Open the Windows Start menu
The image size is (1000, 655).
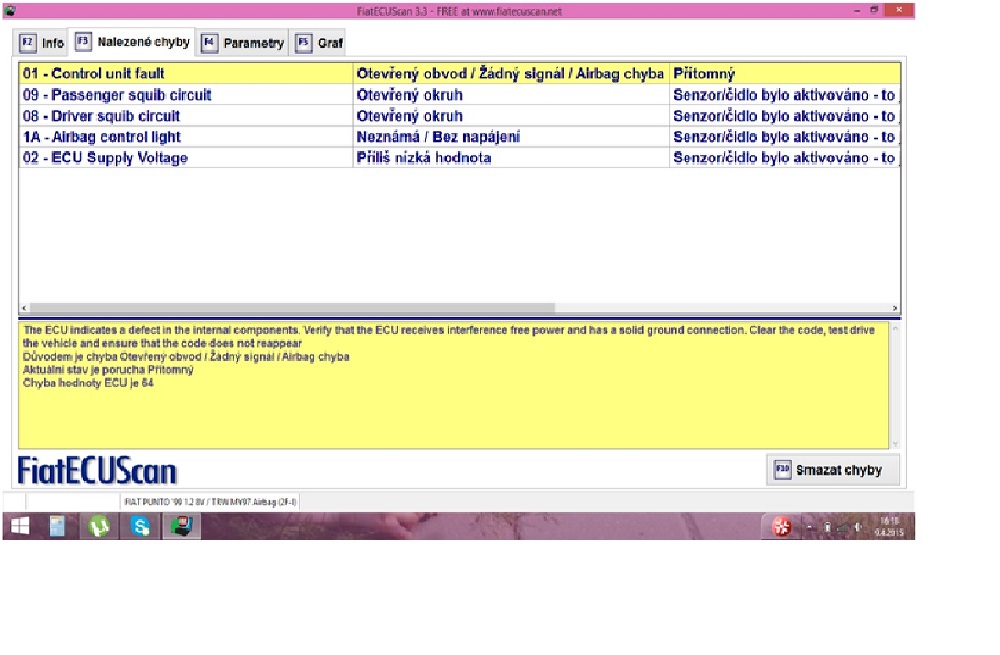point(20,526)
